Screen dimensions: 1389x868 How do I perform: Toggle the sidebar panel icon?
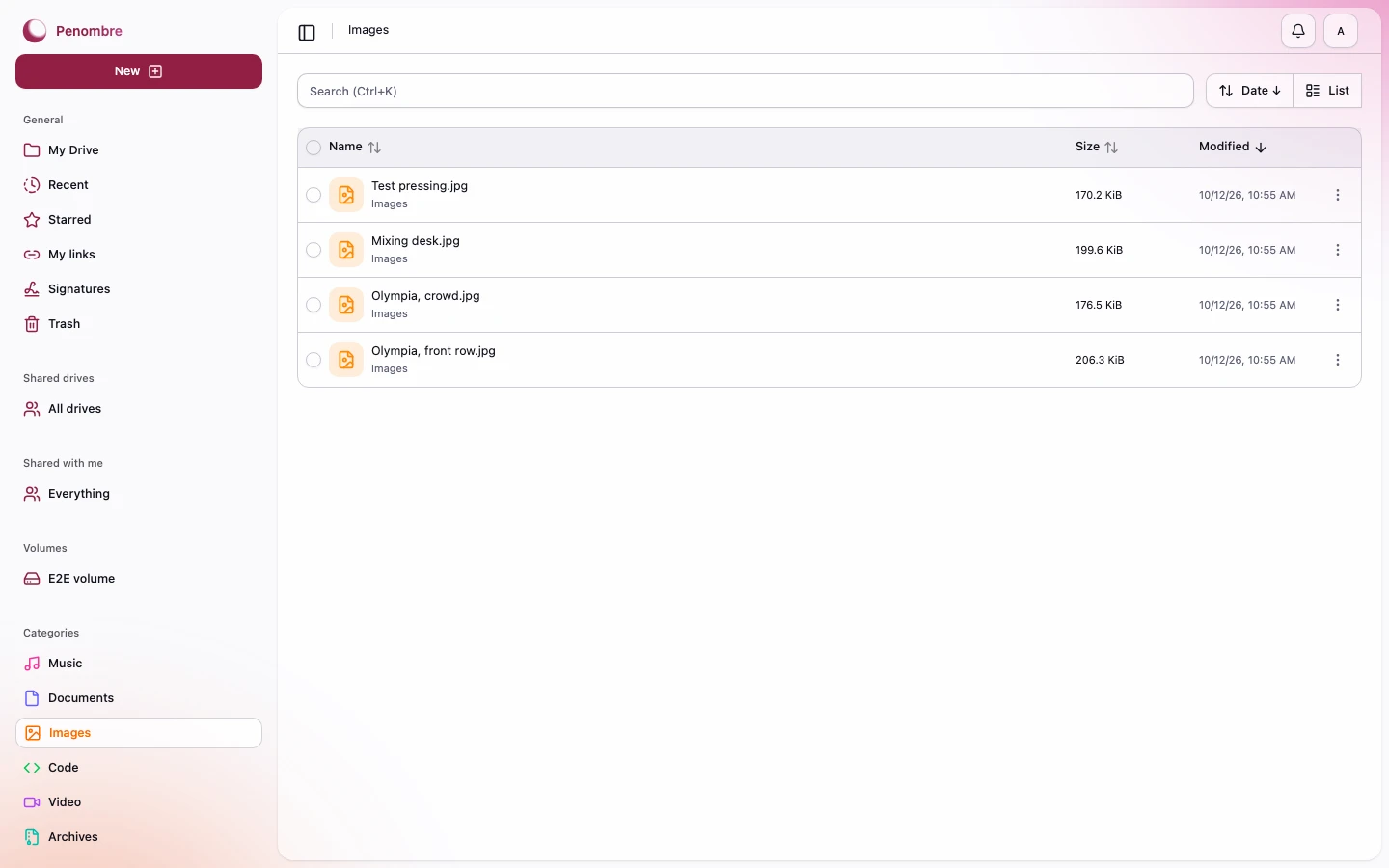pyautogui.click(x=307, y=33)
